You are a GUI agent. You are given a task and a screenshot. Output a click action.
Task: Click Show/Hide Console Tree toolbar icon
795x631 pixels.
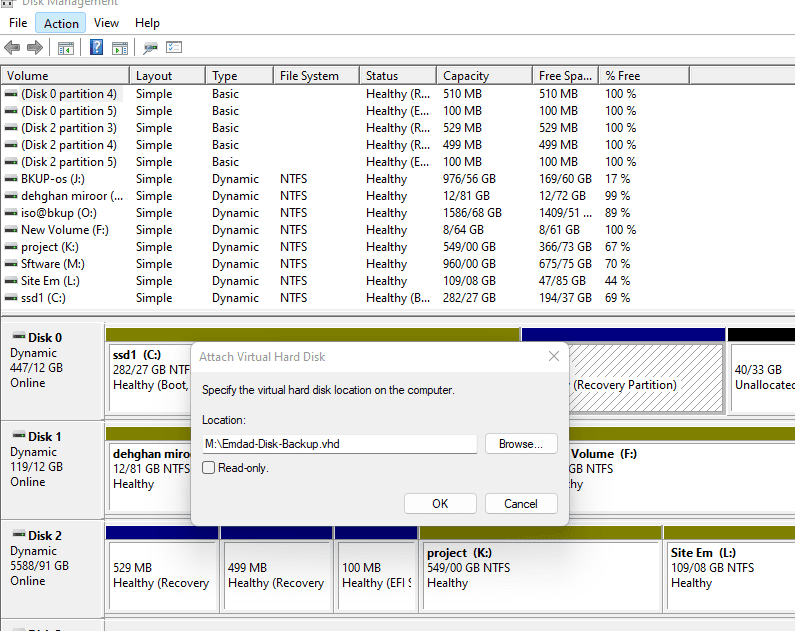tap(66, 47)
